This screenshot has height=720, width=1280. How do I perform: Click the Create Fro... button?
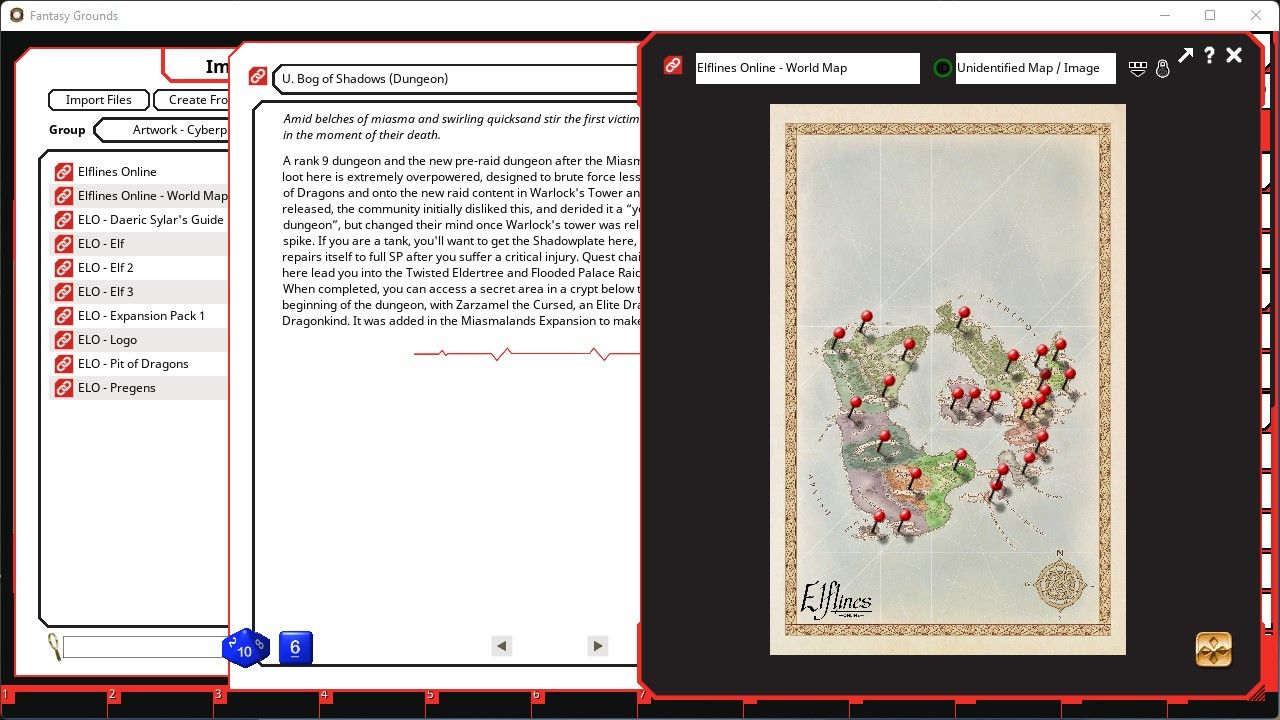(193, 100)
